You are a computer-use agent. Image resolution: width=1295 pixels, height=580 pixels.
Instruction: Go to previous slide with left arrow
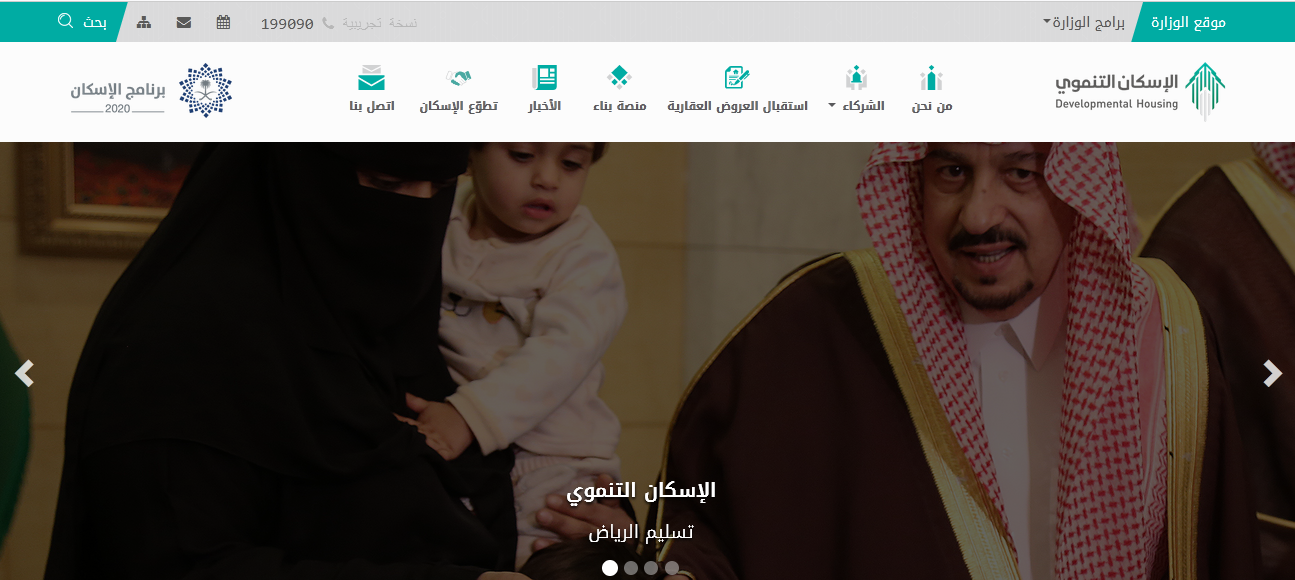point(24,373)
